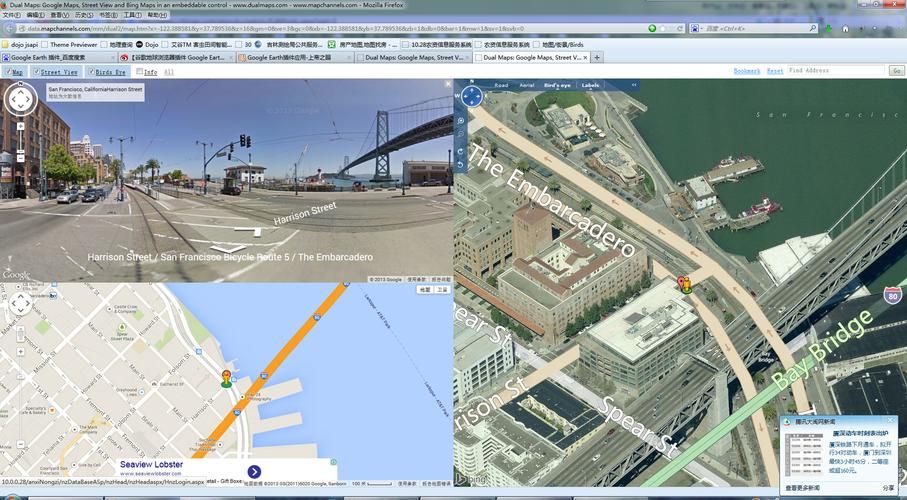Zoom out on the Google map
This screenshot has width=907, height=500.
pyautogui.click(x=21, y=444)
